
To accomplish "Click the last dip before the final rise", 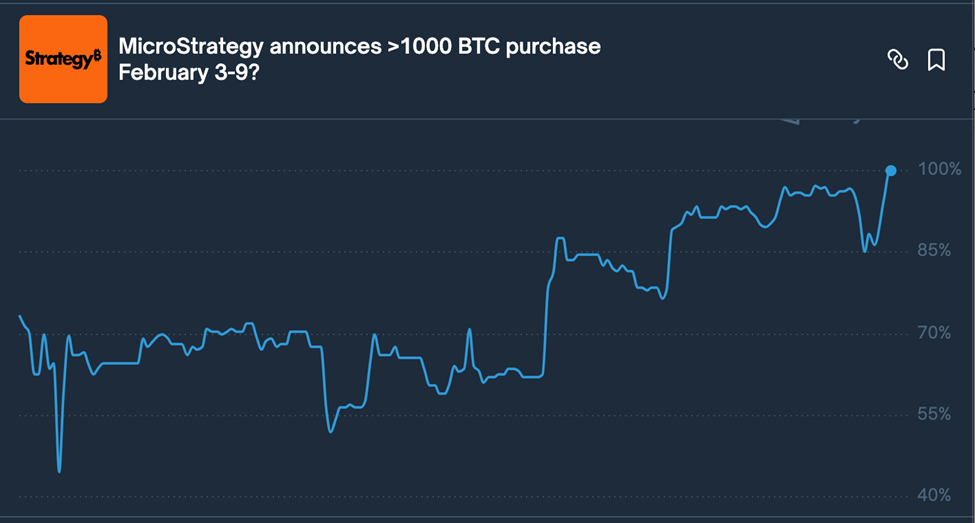I will 865,251.
